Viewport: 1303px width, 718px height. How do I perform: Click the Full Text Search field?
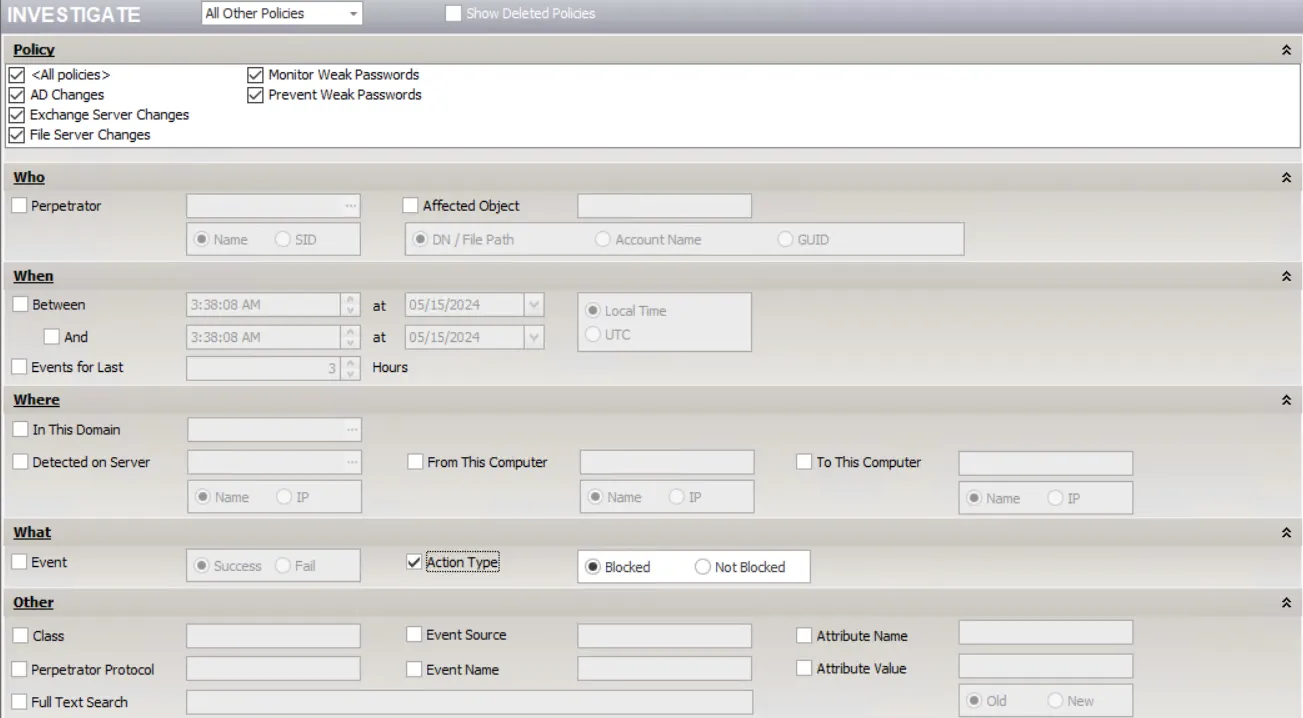[469, 702]
